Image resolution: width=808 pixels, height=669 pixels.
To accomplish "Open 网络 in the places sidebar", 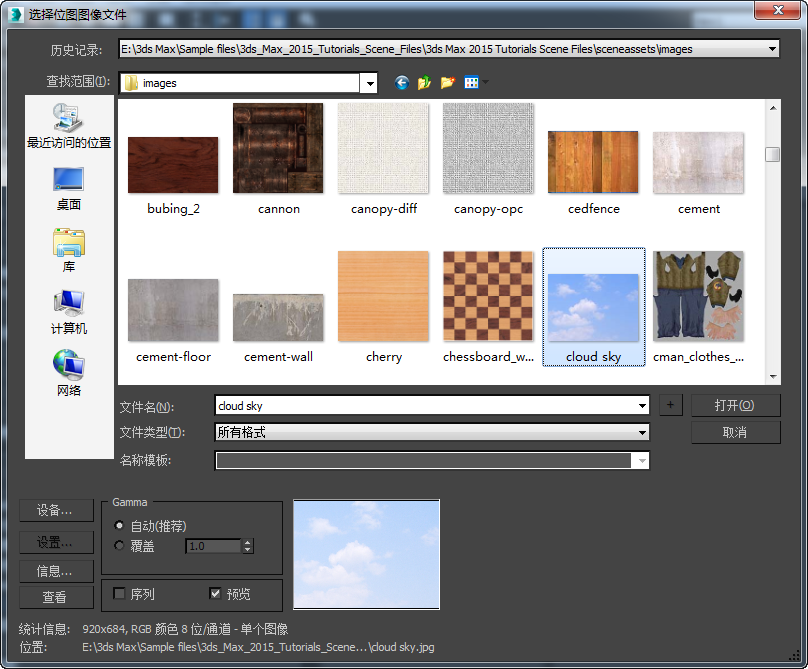I will [68, 373].
